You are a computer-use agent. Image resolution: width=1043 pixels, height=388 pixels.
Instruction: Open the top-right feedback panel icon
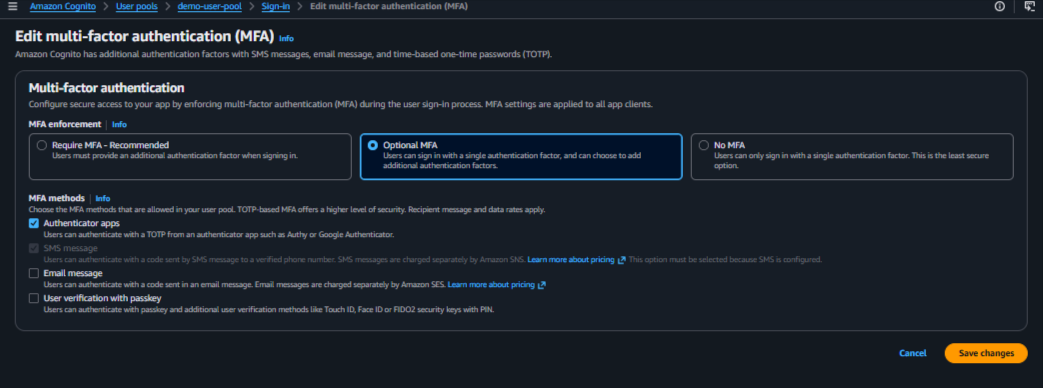pyautogui.click(x=1029, y=6)
